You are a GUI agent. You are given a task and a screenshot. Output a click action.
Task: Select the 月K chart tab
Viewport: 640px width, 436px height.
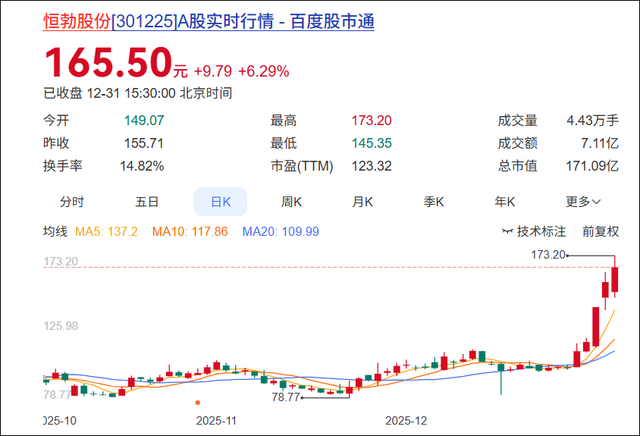tap(362, 202)
